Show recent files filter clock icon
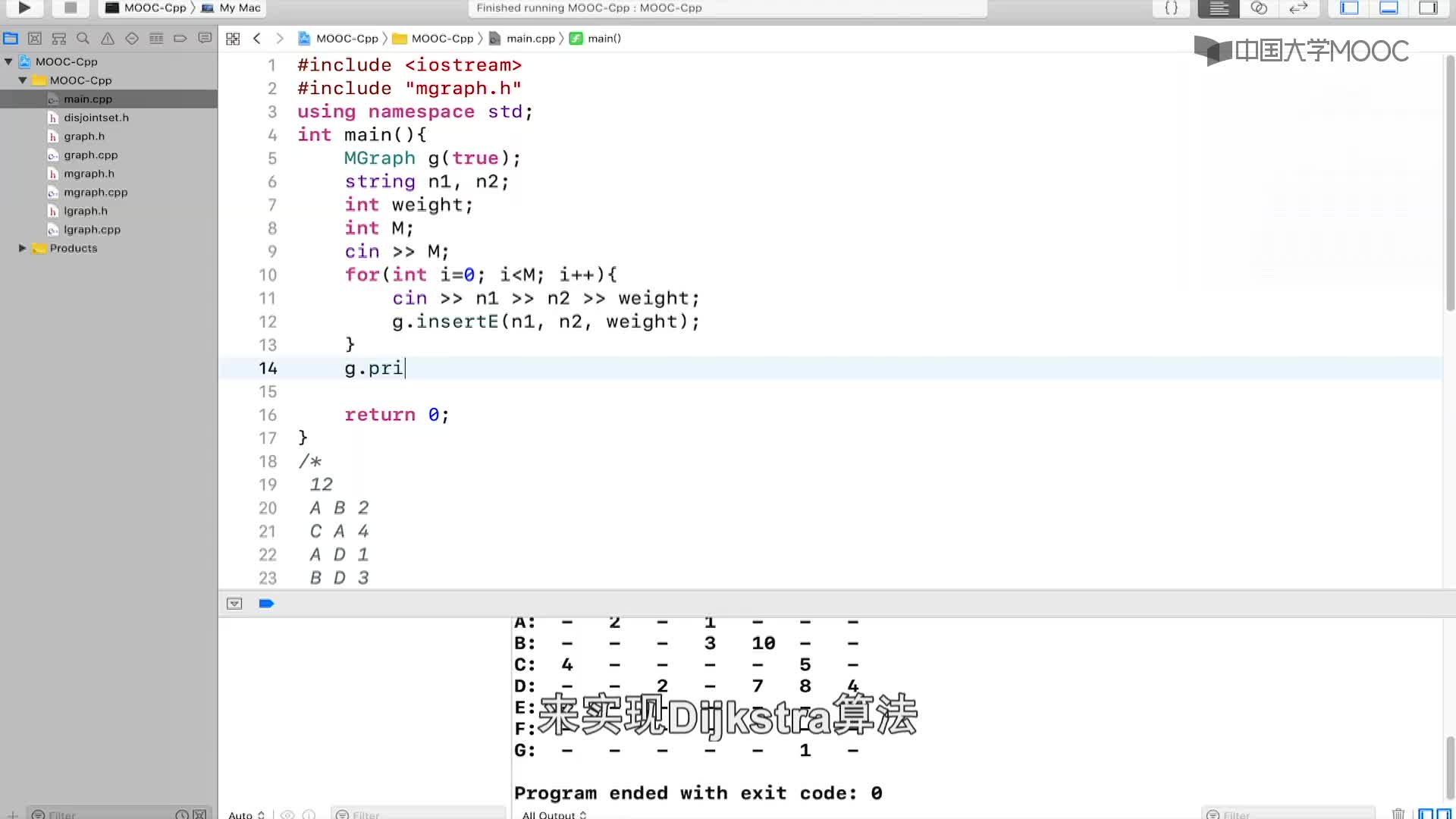This screenshot has height=819, width=1456. 182,814
